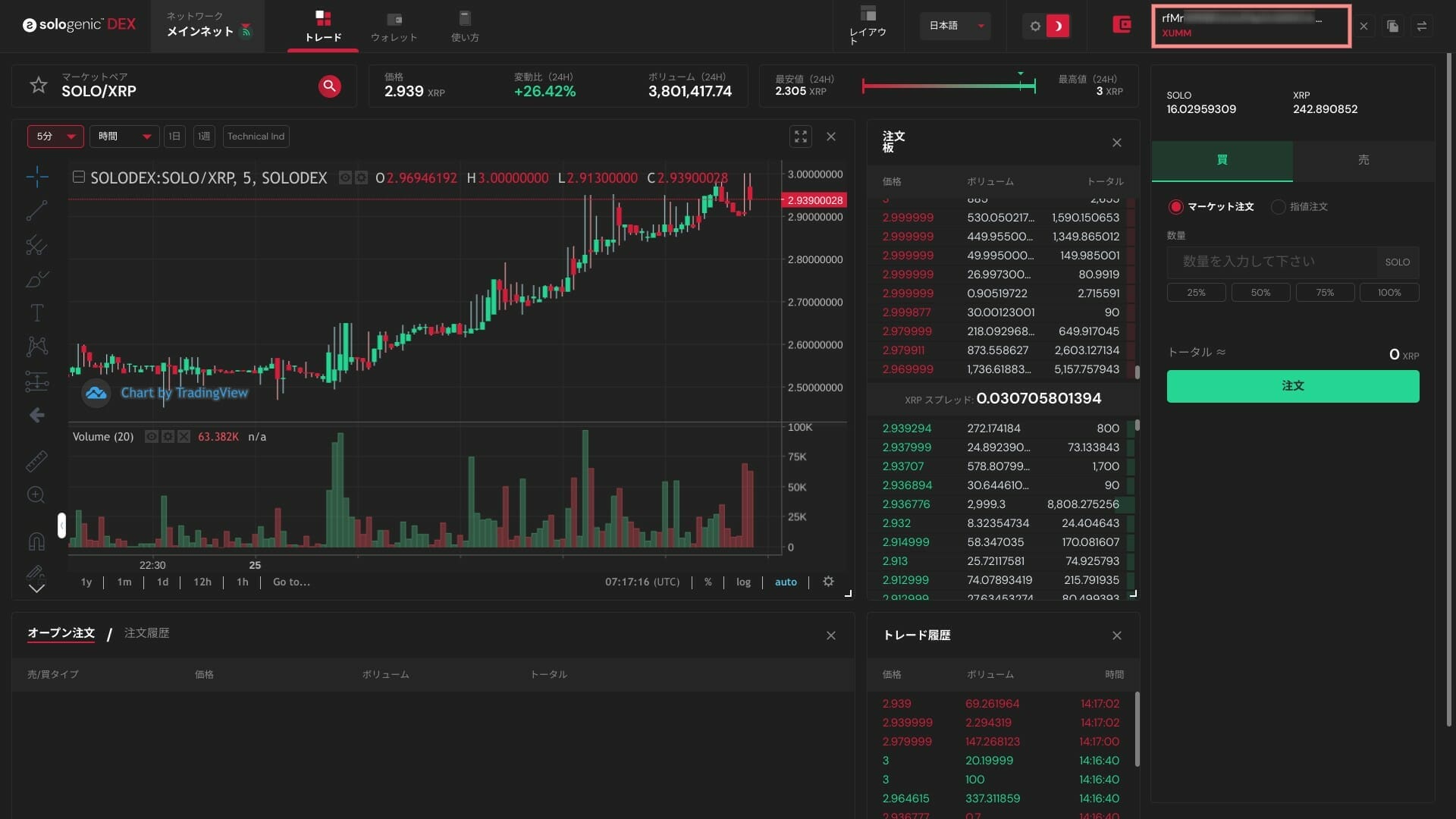Viewport: 1456px width, 819px height.
Task: Click the red market pair search icon
Action: click(x=329, y=86)
